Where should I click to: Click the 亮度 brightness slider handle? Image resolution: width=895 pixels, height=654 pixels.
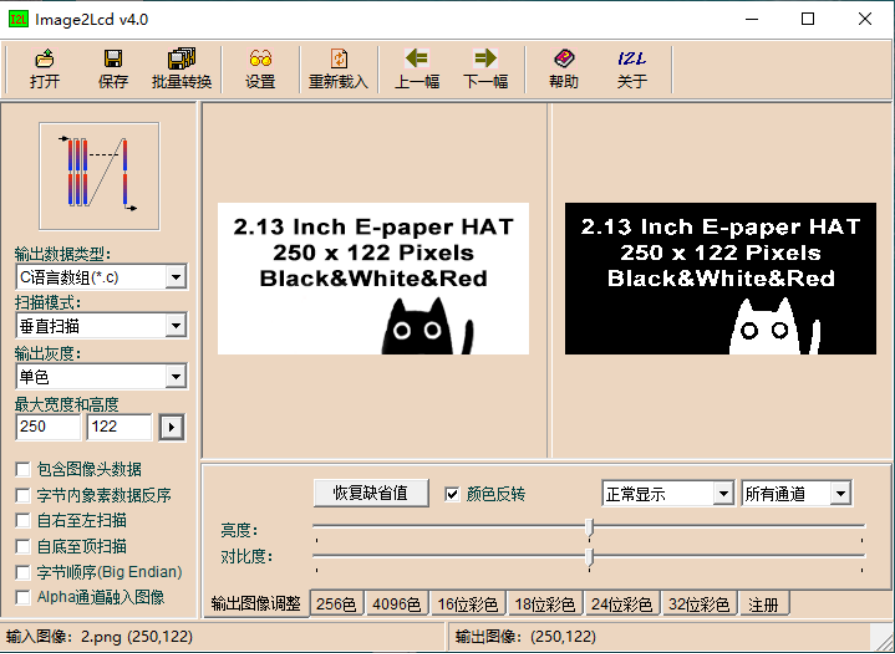[x=589, y=527]
